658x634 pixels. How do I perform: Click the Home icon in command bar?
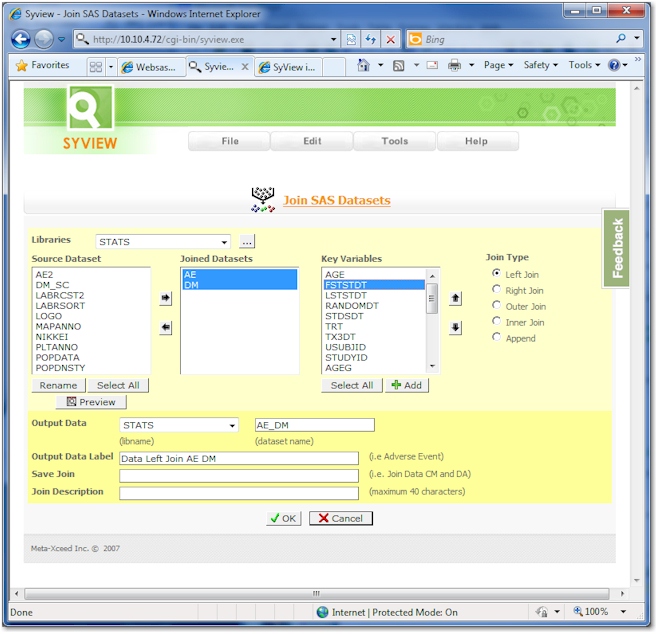click(x=363, y=65)
